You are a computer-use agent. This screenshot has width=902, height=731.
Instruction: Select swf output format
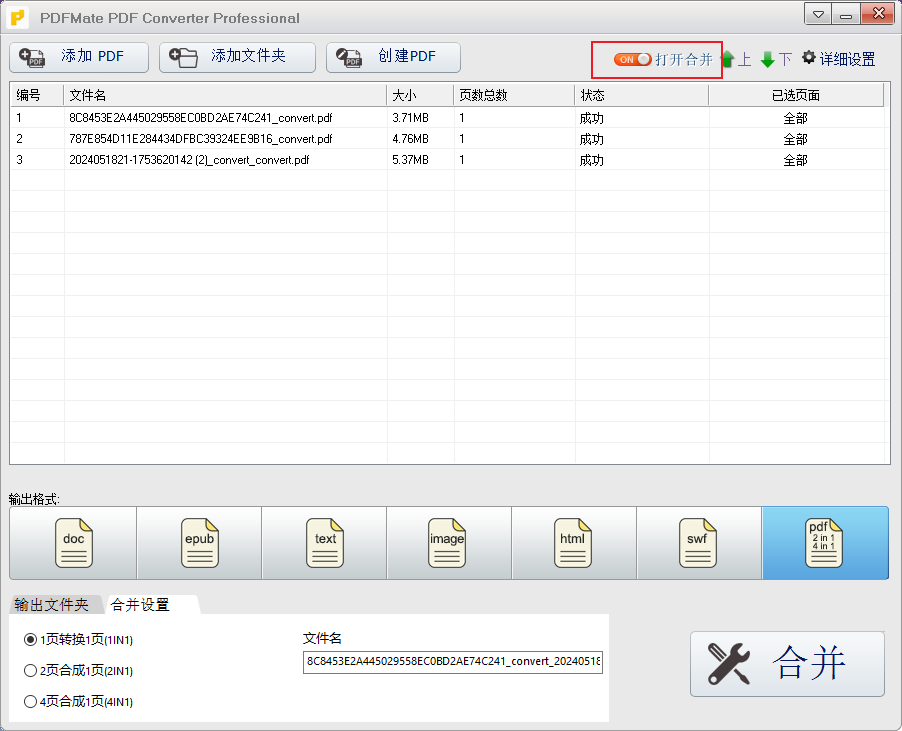point(699,542)
